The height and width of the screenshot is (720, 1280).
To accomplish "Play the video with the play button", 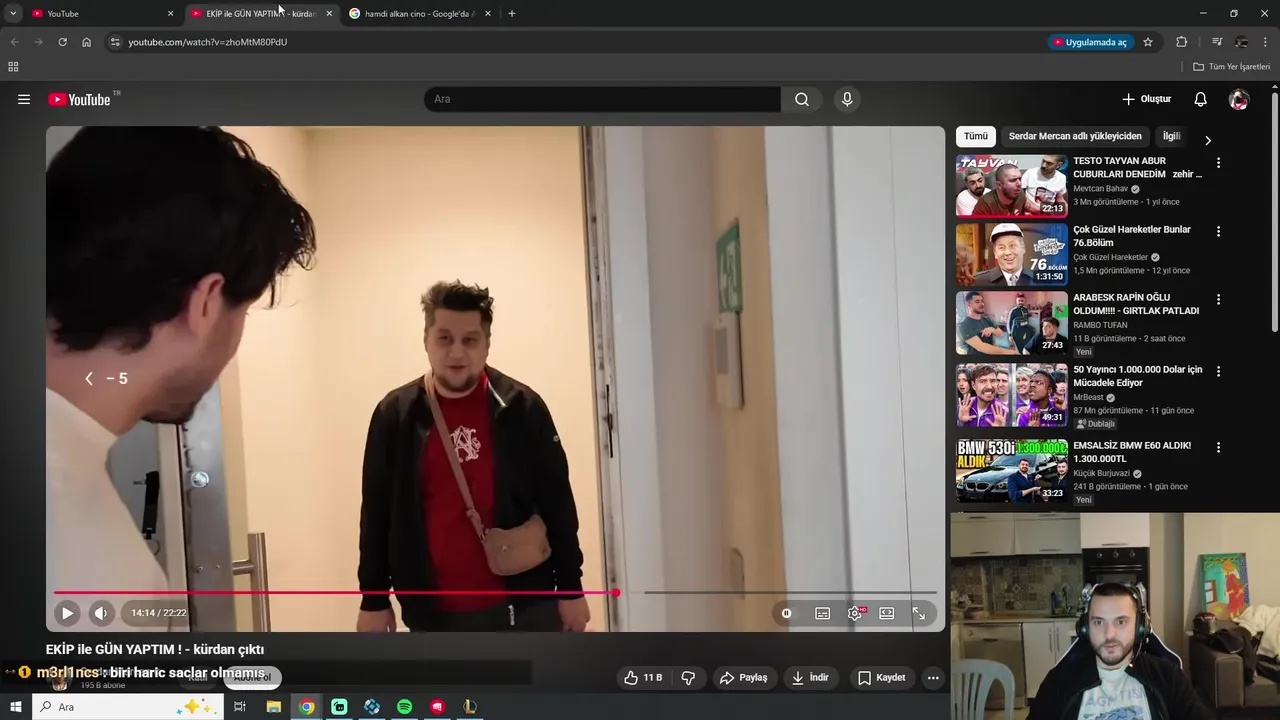I will (67, 613).
